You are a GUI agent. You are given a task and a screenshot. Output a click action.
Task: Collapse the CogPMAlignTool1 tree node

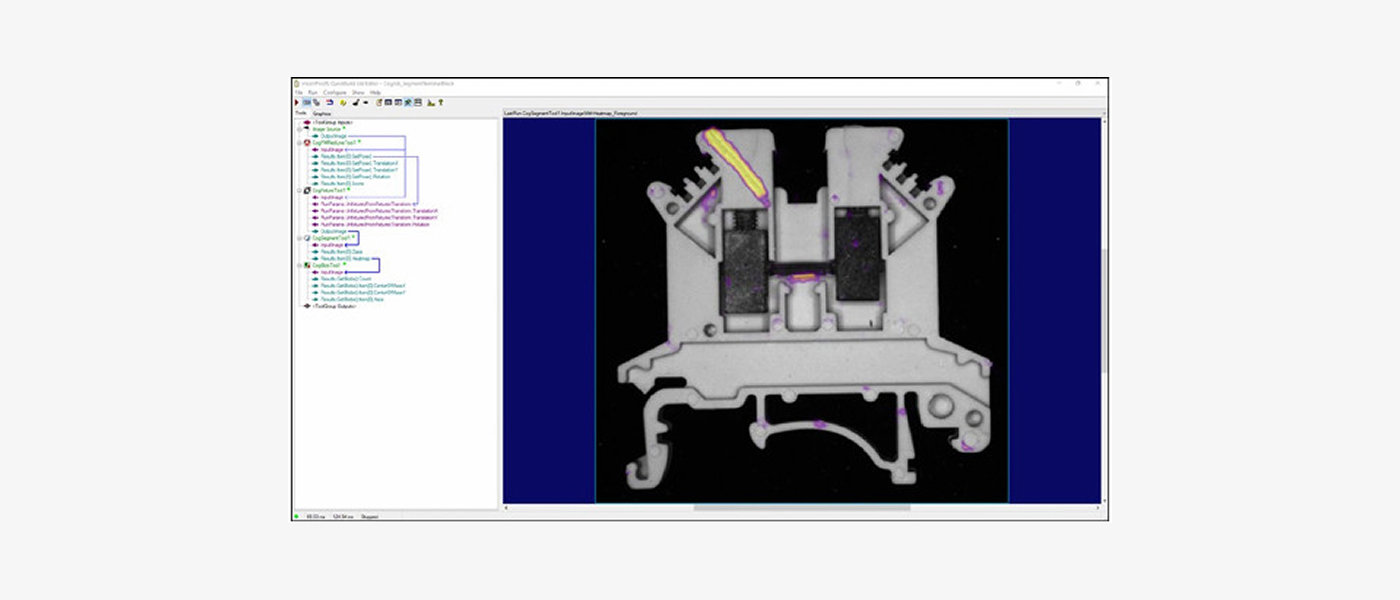pos(298,142)
